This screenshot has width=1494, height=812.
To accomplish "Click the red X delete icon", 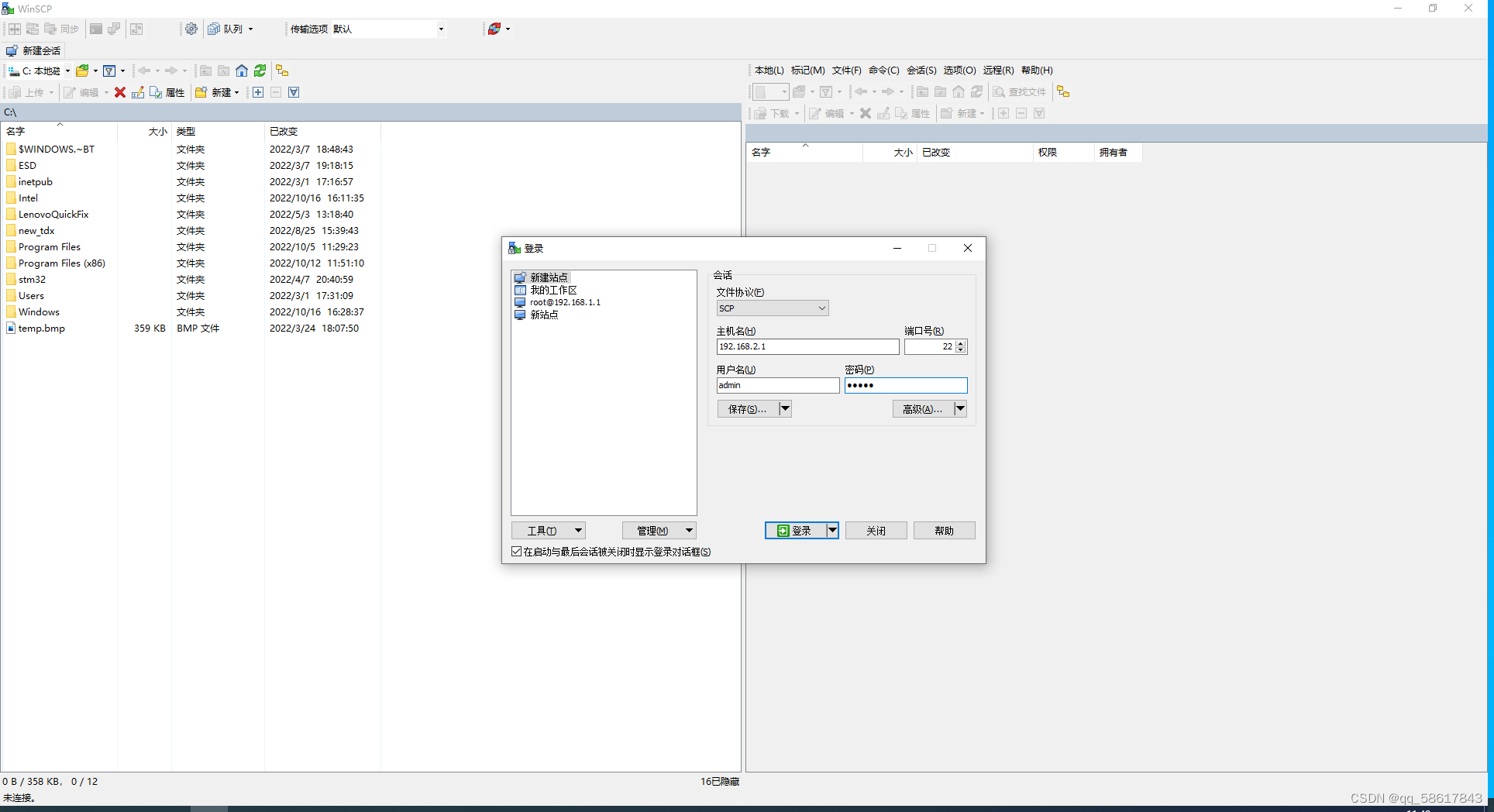I will pyautogui.click(x=120, y=92).
